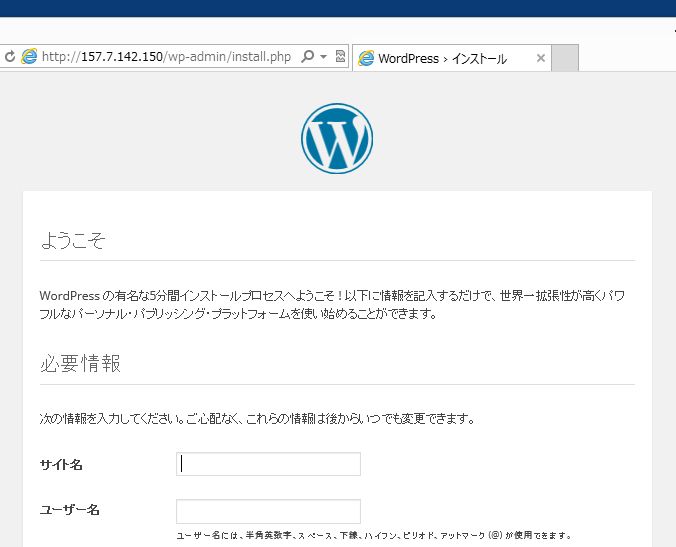
Task: Click the 必要情報 heading
Action: 80,363
